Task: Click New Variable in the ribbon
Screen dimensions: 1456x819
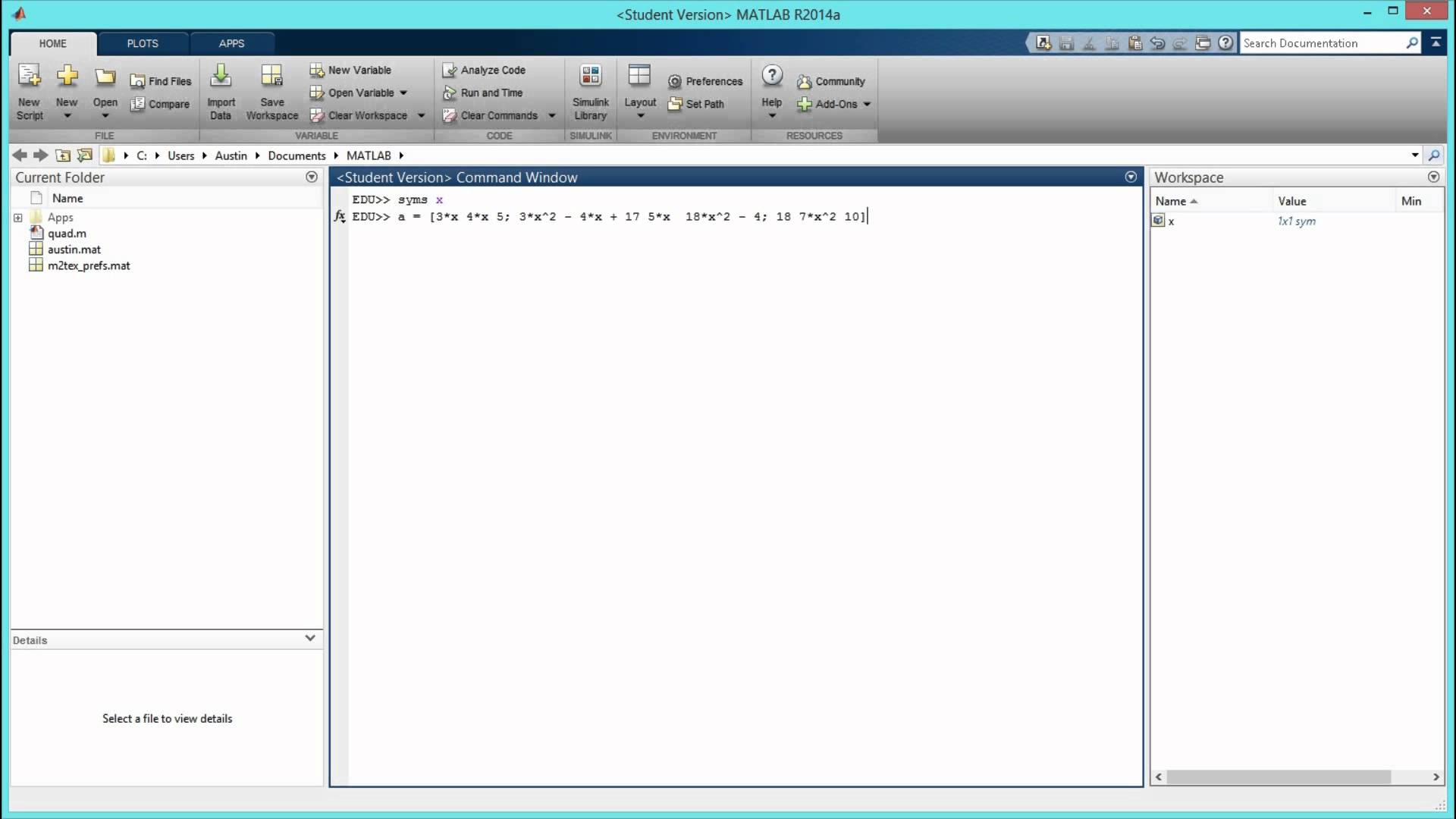Action: pyautogui.click(x=350, y=70)
